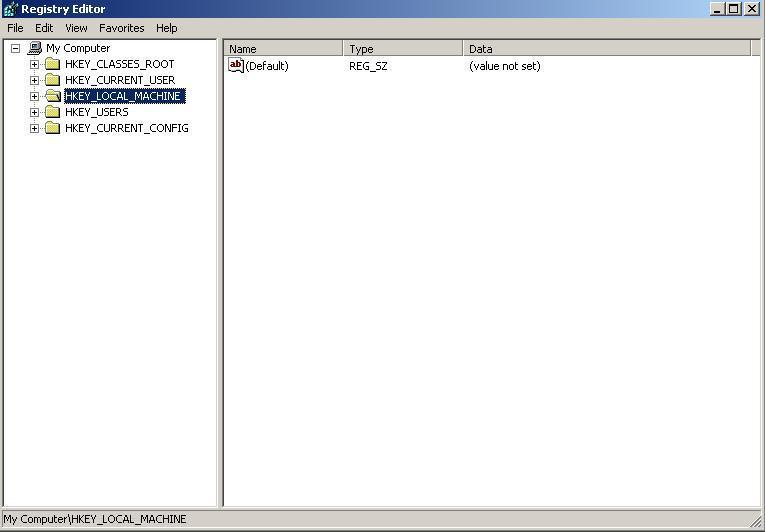Minimize the Registry Editor window
The width and height of the screenshot is (765, 532).
[717, 9]
